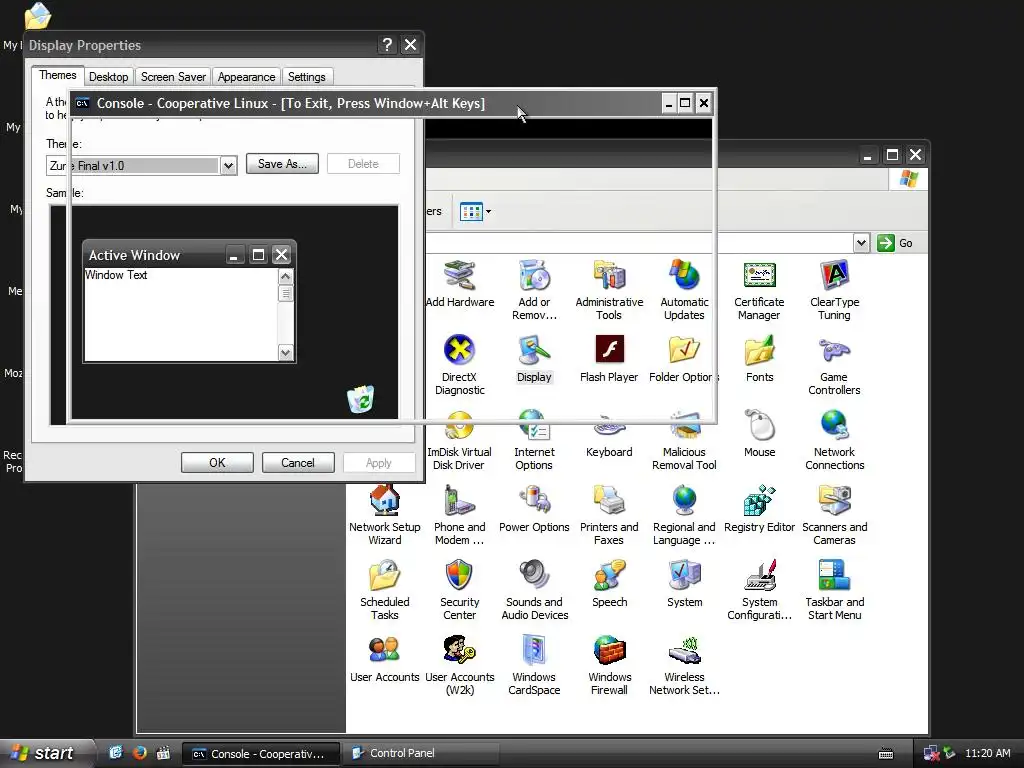1024x768 pixels.
Task: Open Speech settings icon
Action: pos(609,575)
